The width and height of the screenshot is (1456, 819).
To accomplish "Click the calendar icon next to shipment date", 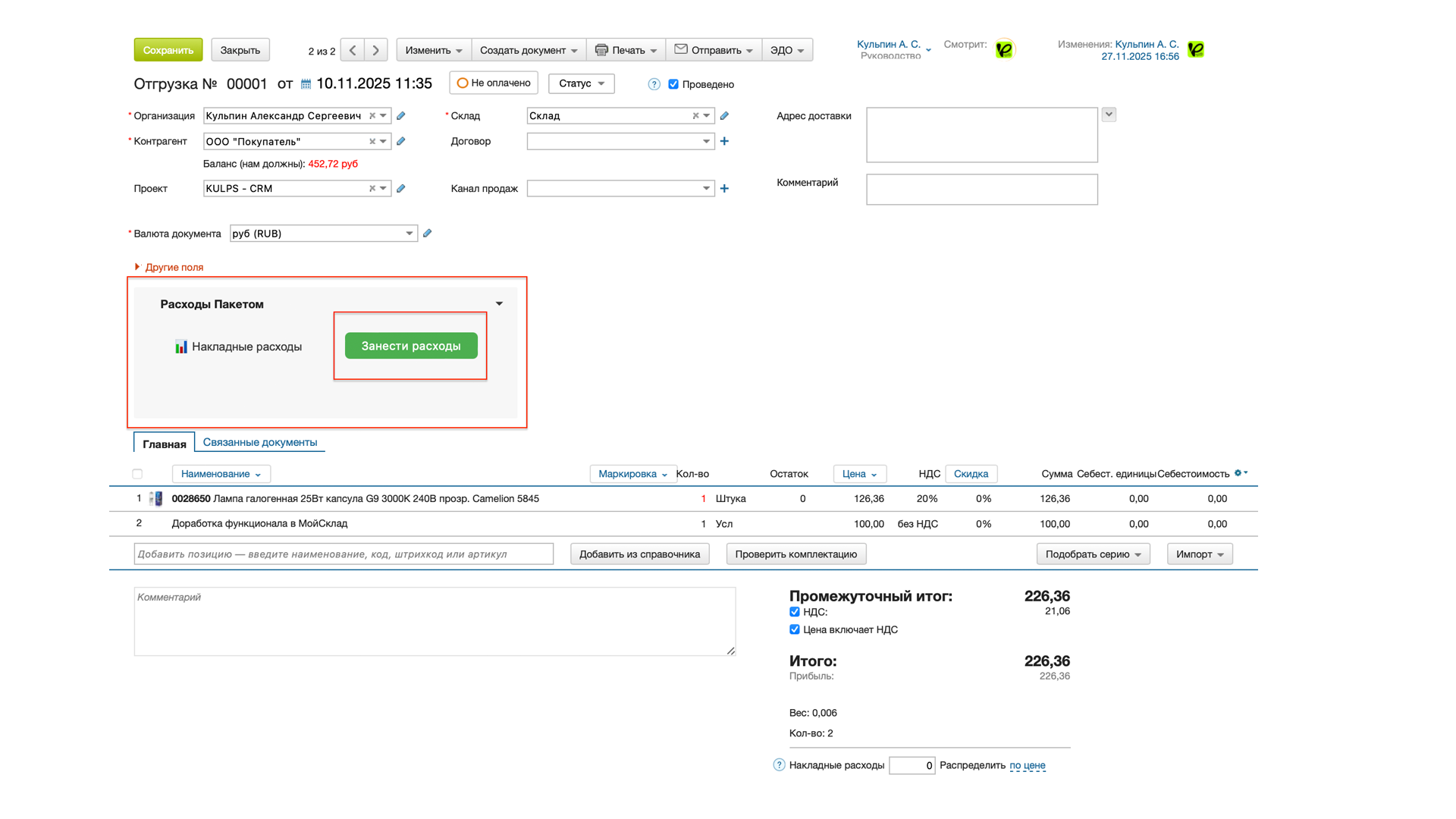I will 306,84.
